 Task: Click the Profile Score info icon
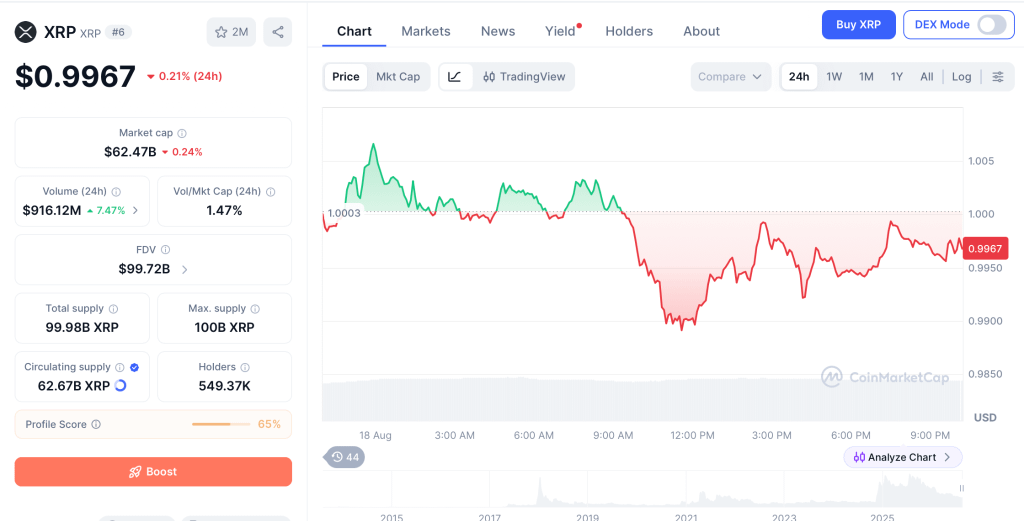point(96,424)
